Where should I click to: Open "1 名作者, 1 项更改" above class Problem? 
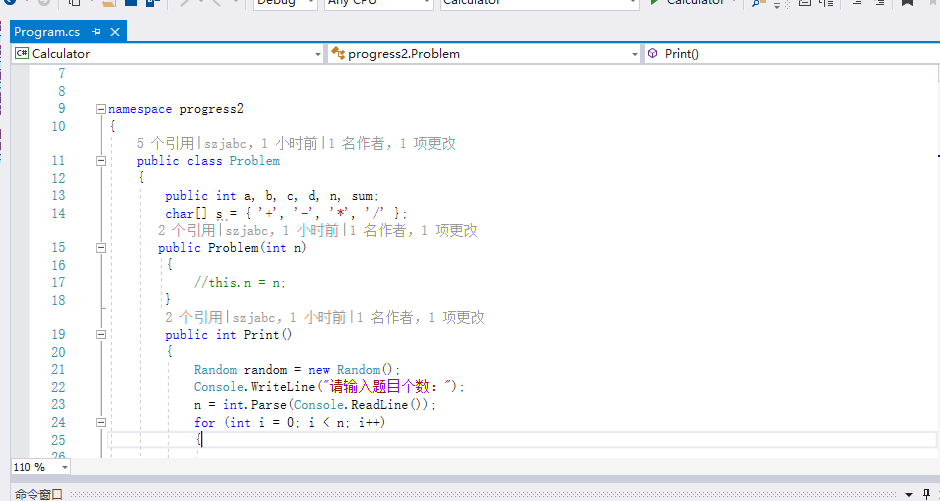[x=392, y=143]
